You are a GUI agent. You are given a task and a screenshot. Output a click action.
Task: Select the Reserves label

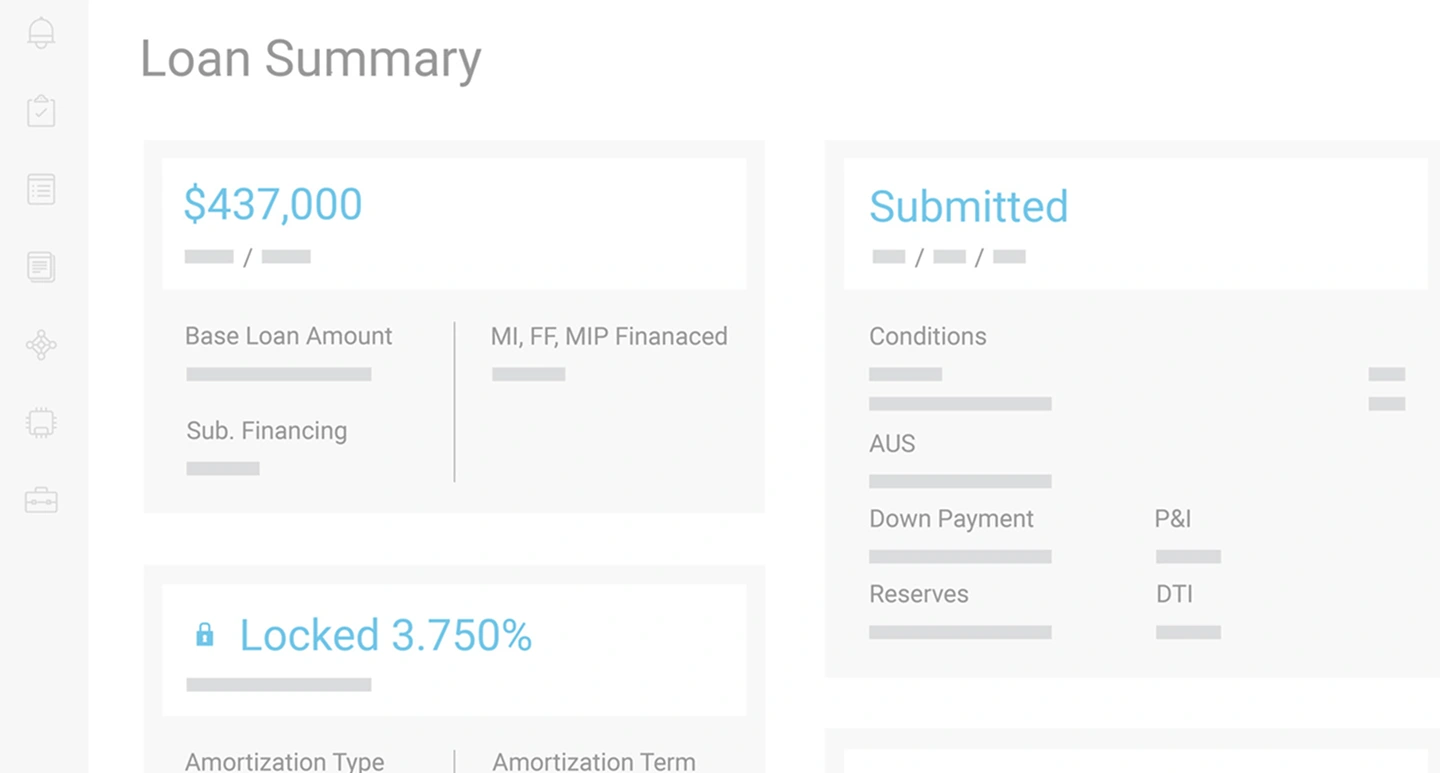coord(918,594)
